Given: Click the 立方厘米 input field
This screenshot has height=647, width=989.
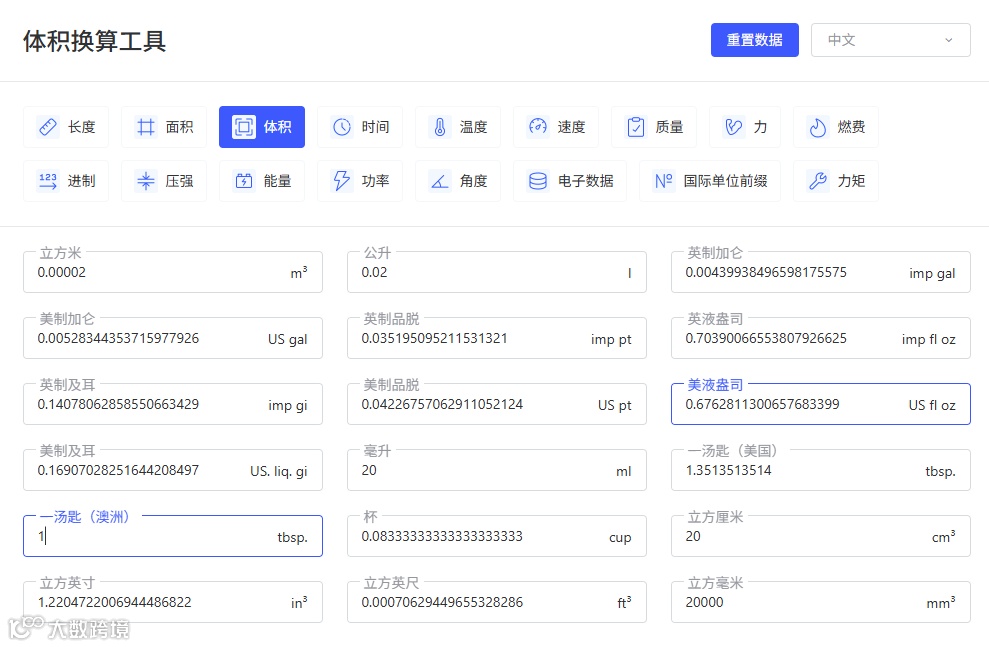Looking at the screenshot, I should click(x=821, y=536).
